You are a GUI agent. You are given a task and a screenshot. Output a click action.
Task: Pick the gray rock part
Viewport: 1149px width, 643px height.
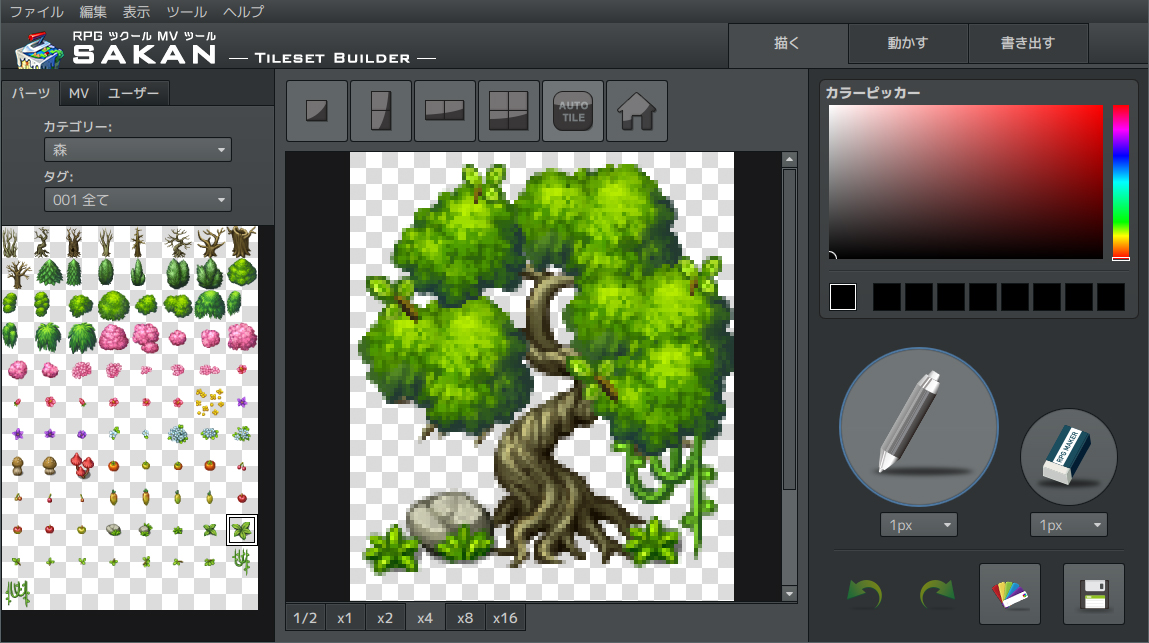pos(114,529)
